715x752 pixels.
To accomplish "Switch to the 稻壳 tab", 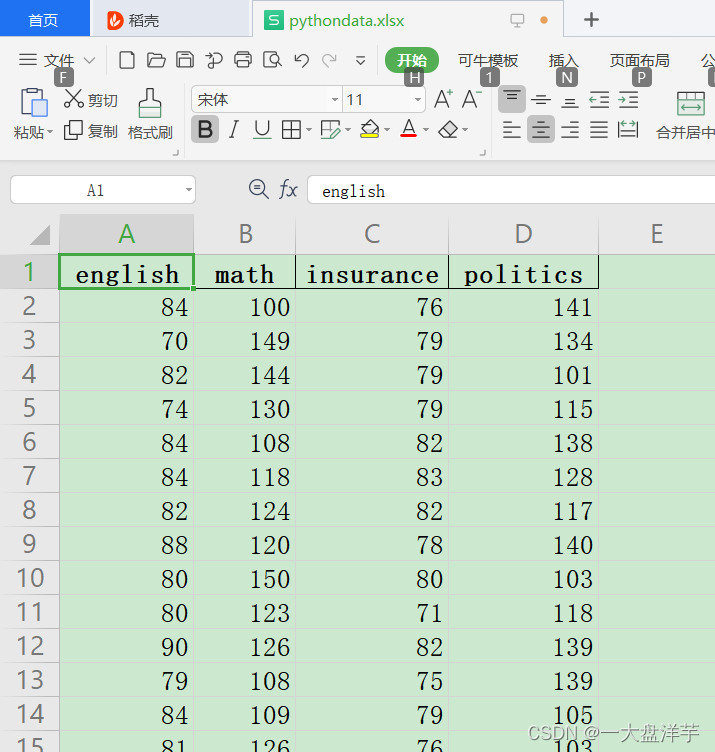I will pos(170,20).
